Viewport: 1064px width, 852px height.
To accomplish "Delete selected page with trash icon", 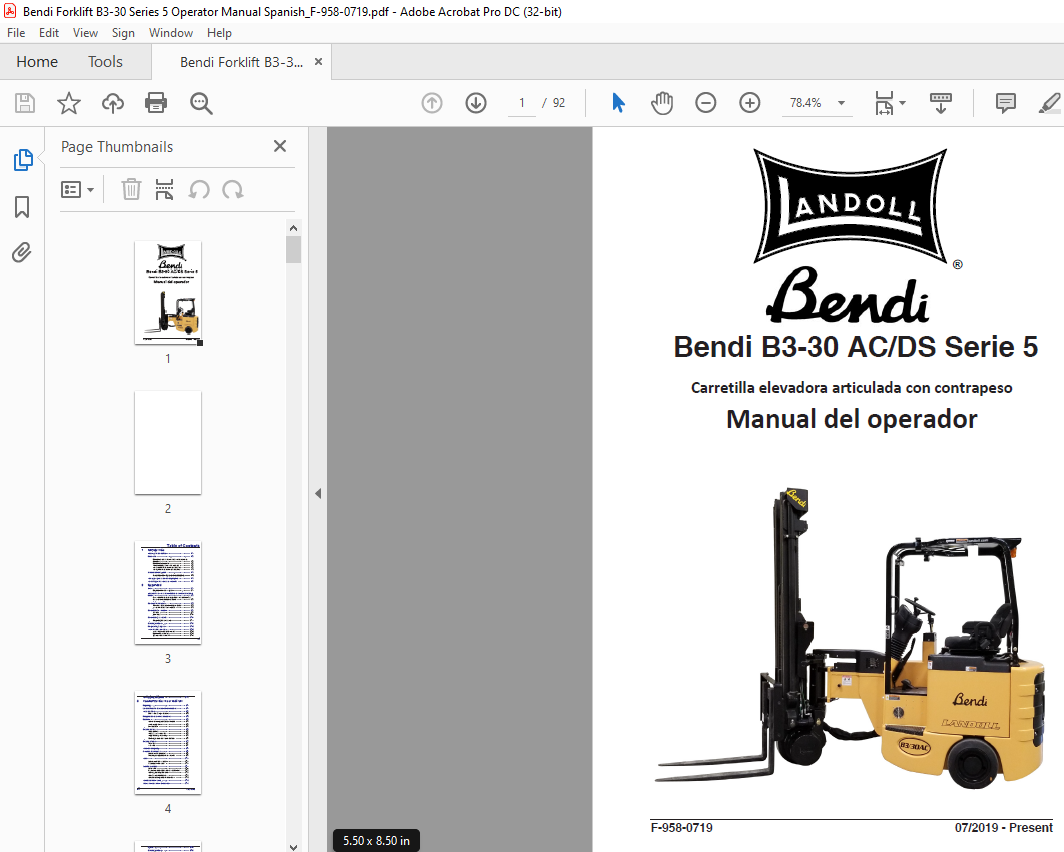I will pos(131,189).
